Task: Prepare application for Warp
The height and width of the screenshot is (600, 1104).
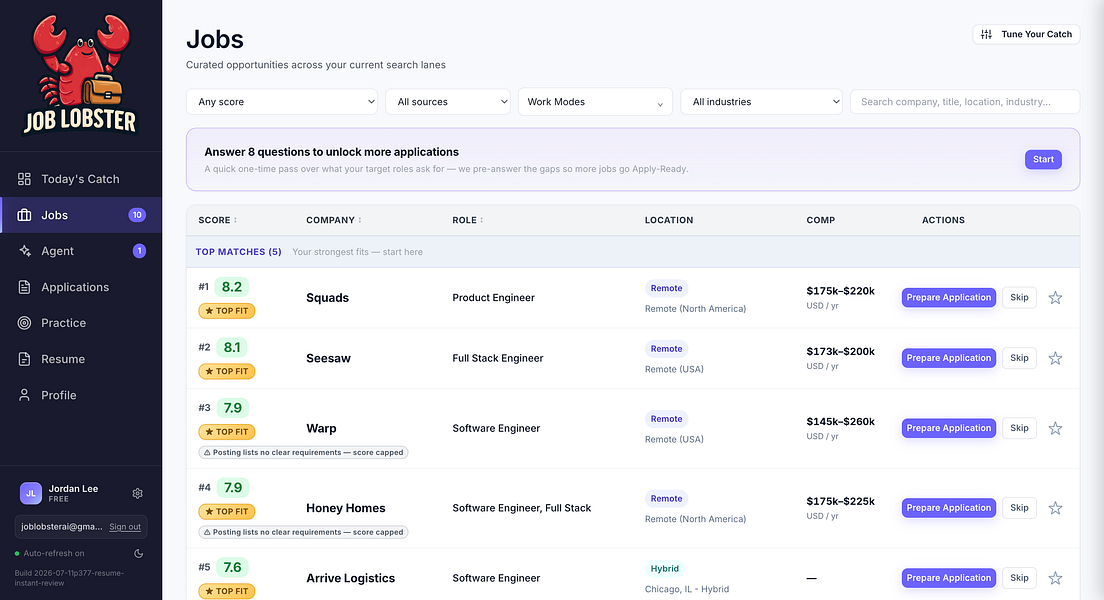Action: point(948,427)
